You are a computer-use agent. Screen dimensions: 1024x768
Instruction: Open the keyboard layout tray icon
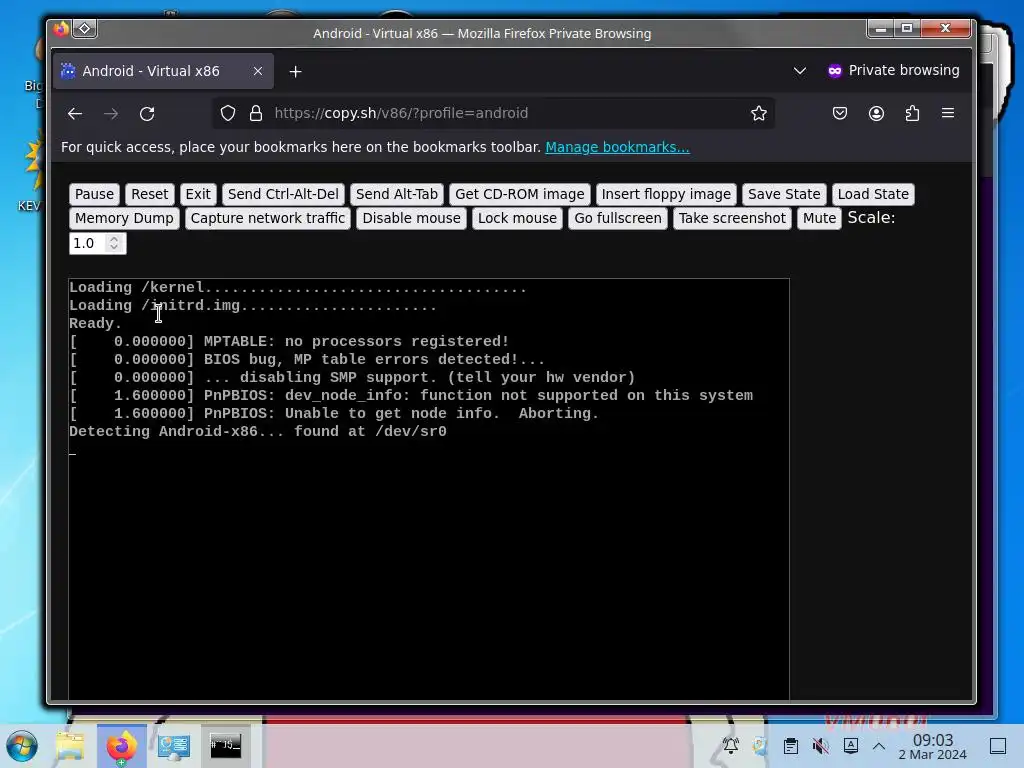[850, 745]
